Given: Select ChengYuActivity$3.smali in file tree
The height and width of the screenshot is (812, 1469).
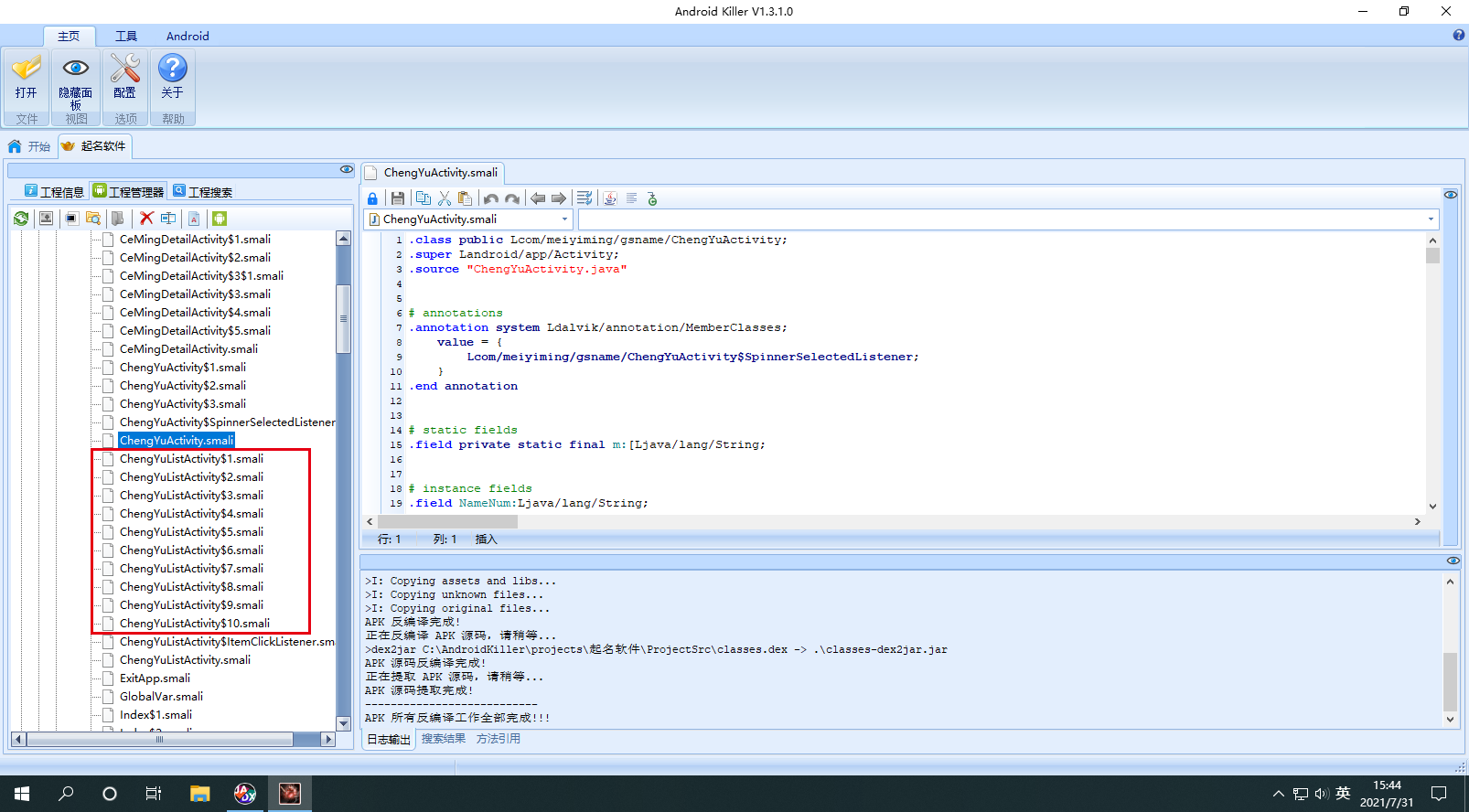Looking at the screenshot, I should click(x=183, y=404).
